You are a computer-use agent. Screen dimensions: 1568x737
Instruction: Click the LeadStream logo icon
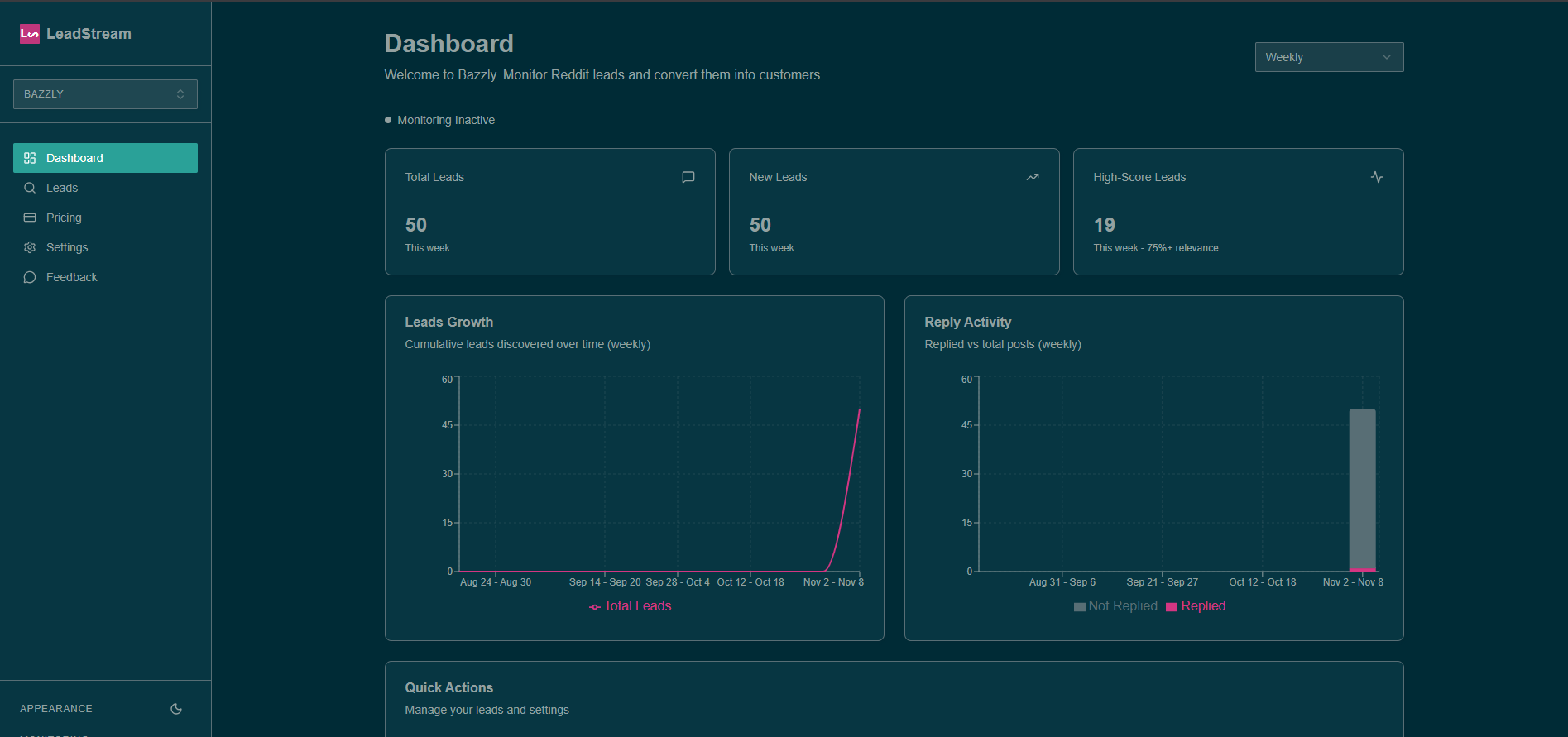click(30, 34)
